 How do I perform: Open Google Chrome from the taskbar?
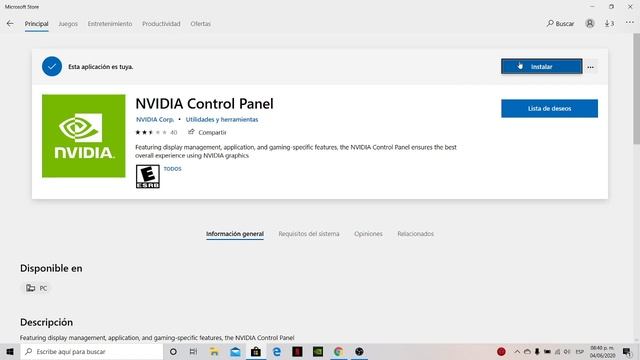pyautogui.click(x=338, y=351)
